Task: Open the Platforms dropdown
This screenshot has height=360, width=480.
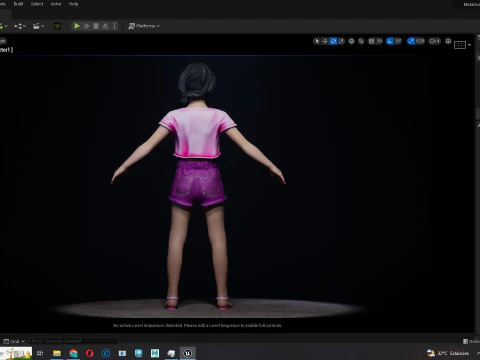Action: (144, 26)
